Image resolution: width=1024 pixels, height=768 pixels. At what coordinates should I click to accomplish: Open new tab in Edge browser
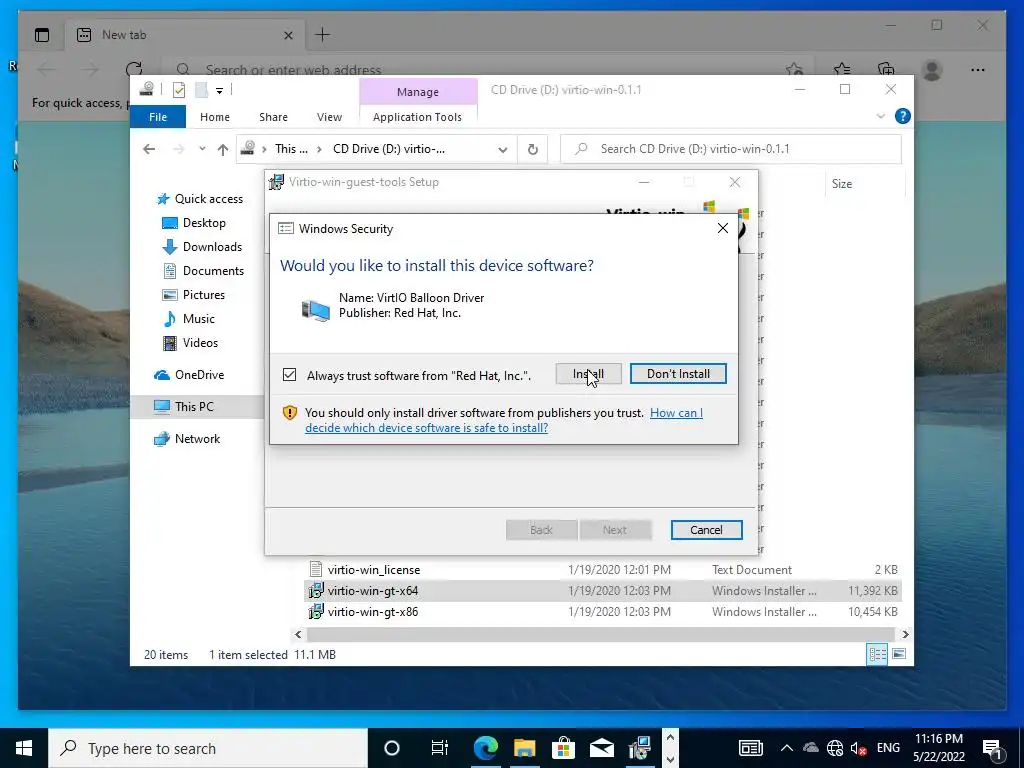pos(323,35)
